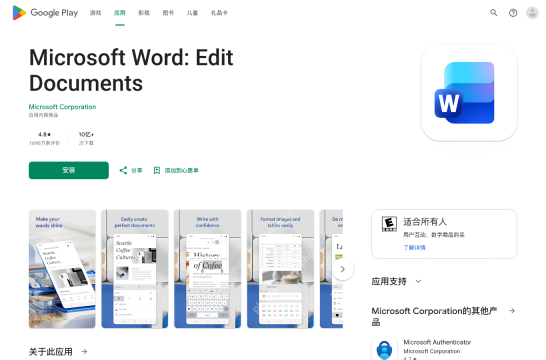Screen dimensions: 546x360
Task: Switch to the 图书 tab
Action: pos(168,13)
